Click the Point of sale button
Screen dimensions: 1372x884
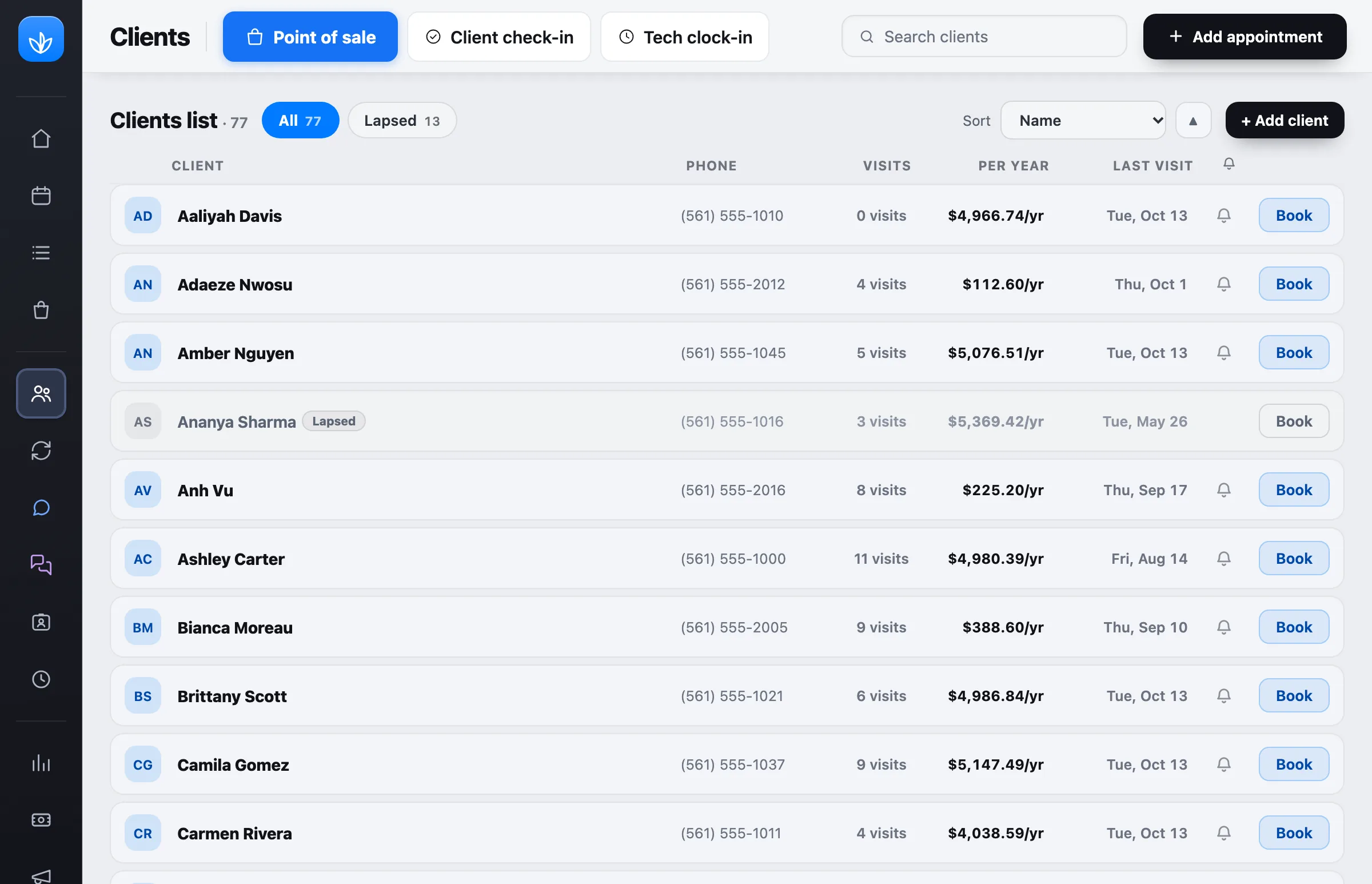point(310,37)
